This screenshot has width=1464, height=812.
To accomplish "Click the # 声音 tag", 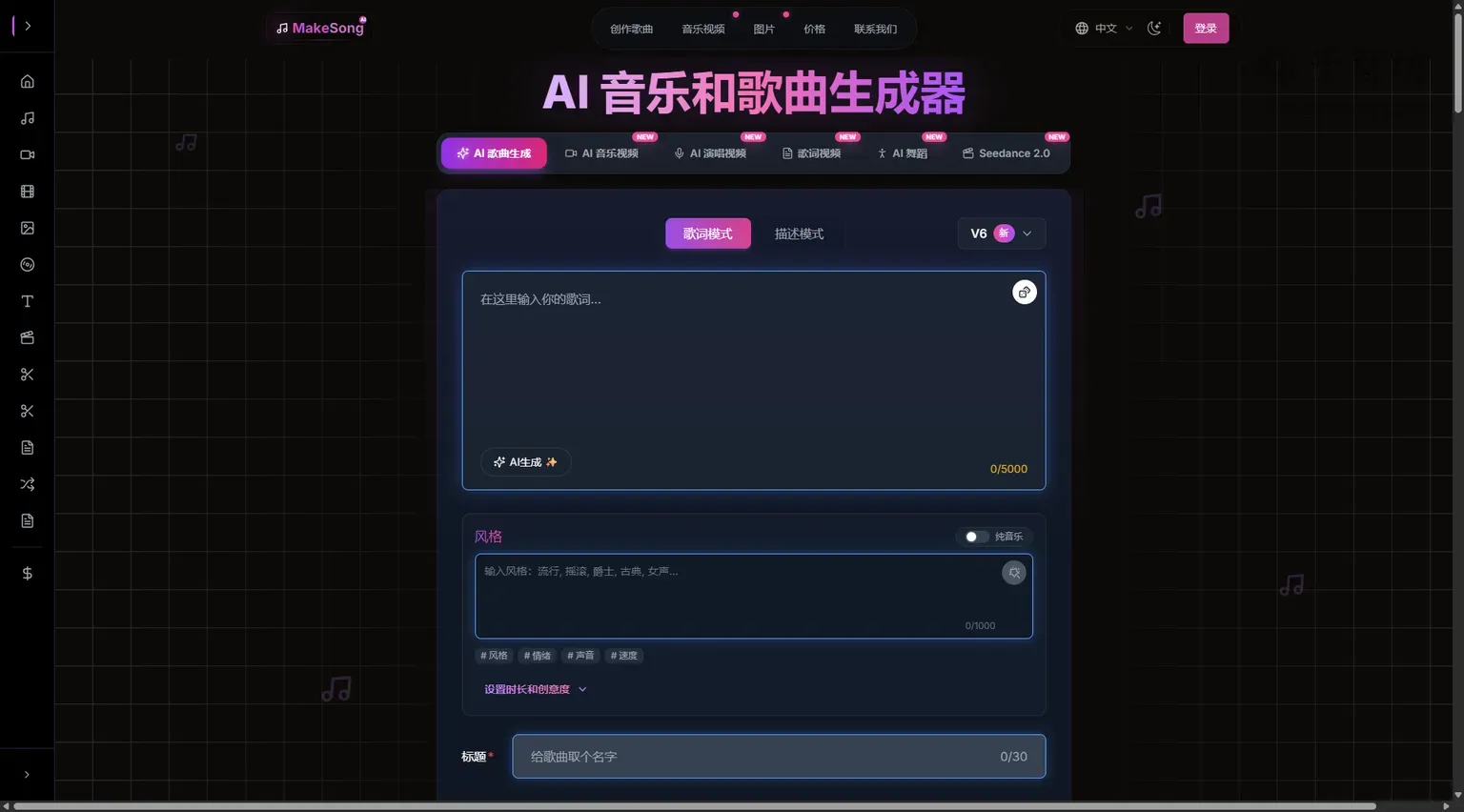I will click(x=580, y=656).
